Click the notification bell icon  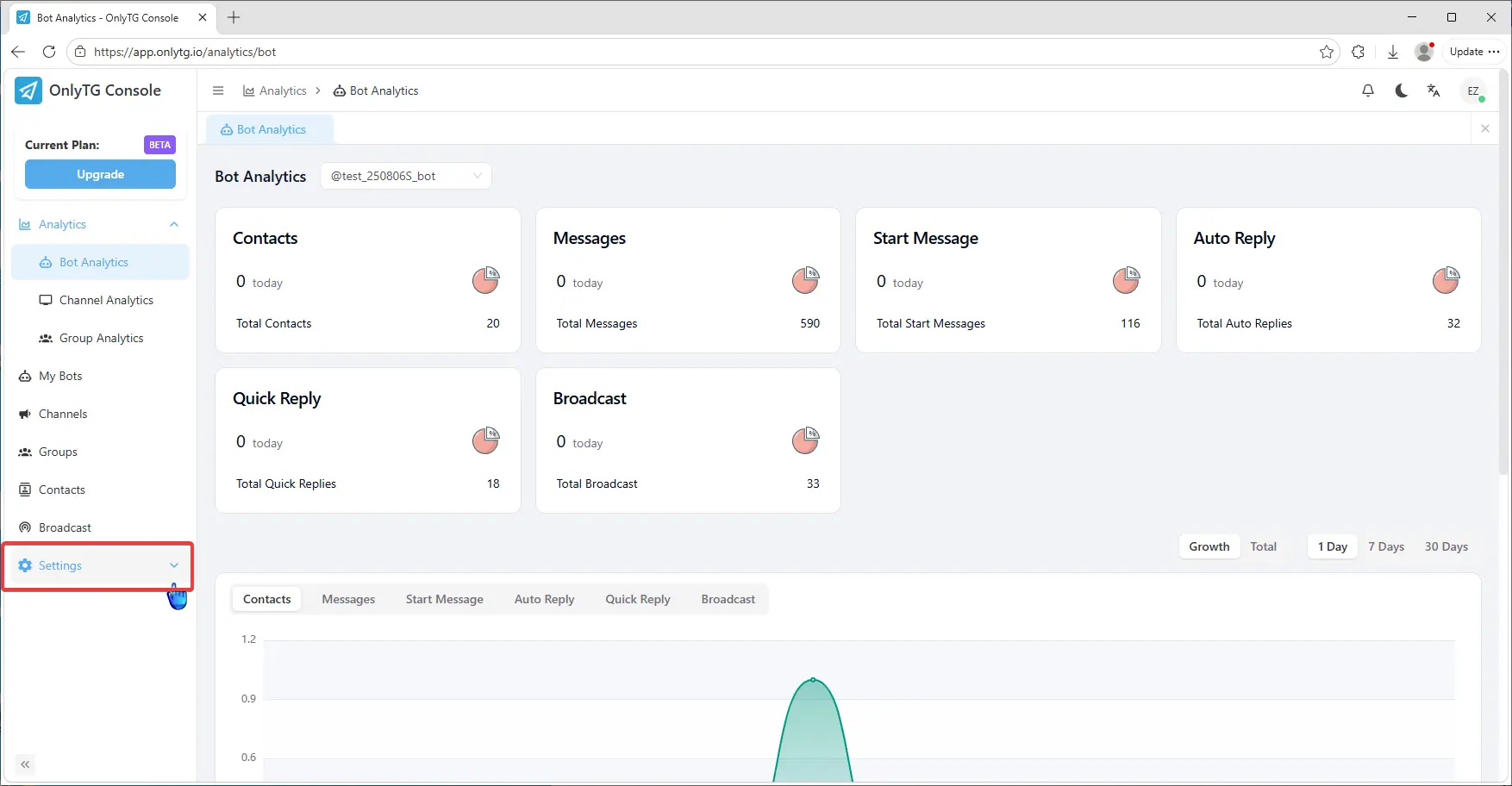(x=1367, y=90)
